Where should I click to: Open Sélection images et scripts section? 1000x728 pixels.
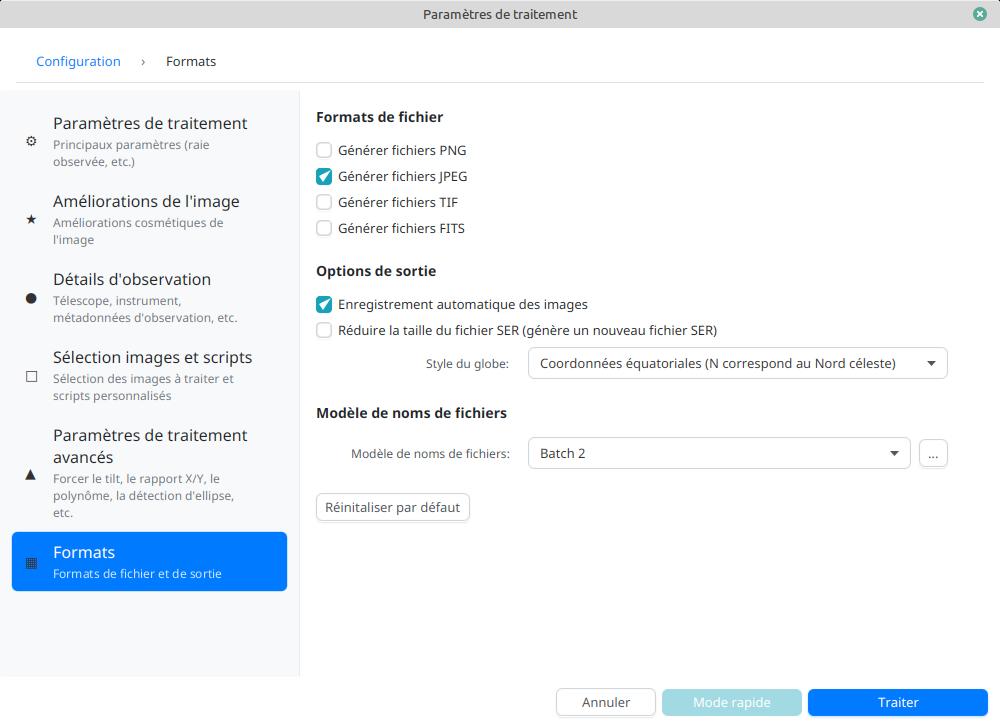(149, 376)
